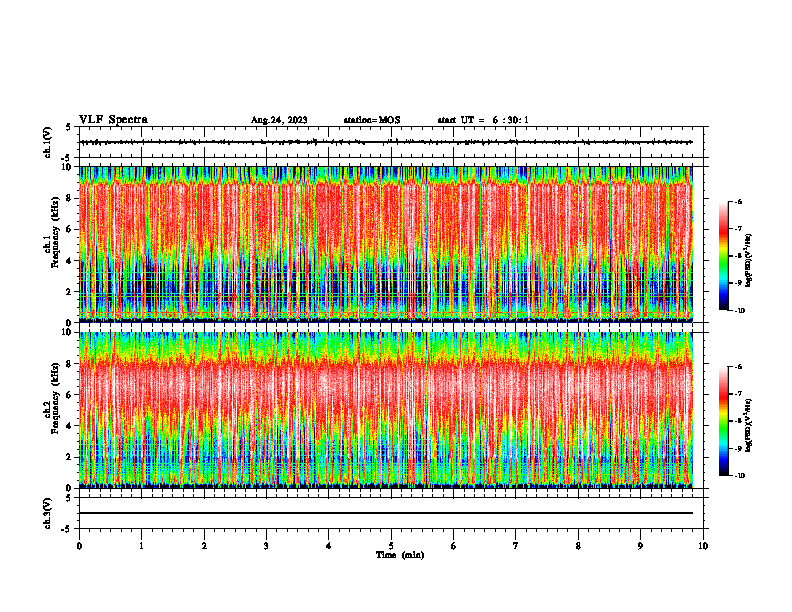Click the ch.2 colorbar log(PSD) unit label
Viewport: 792px width, 612px height.
[749, 425]
